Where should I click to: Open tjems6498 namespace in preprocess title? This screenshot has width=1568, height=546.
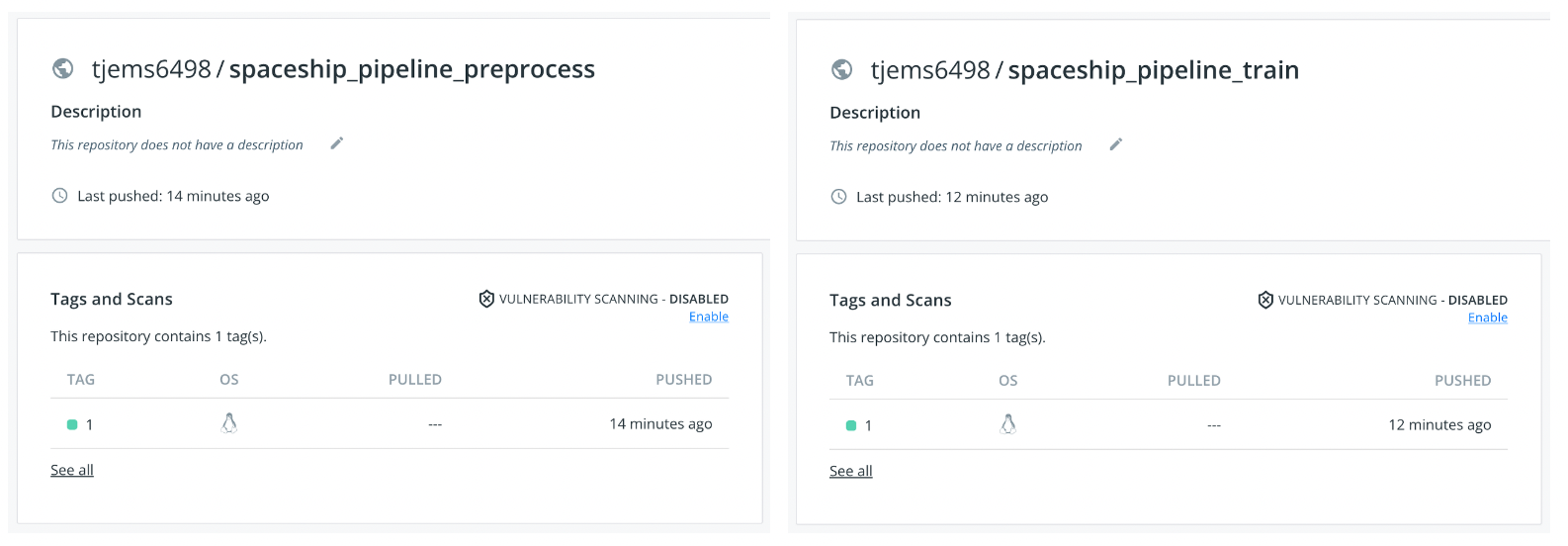pyautogui.click(x=151, y=69)
